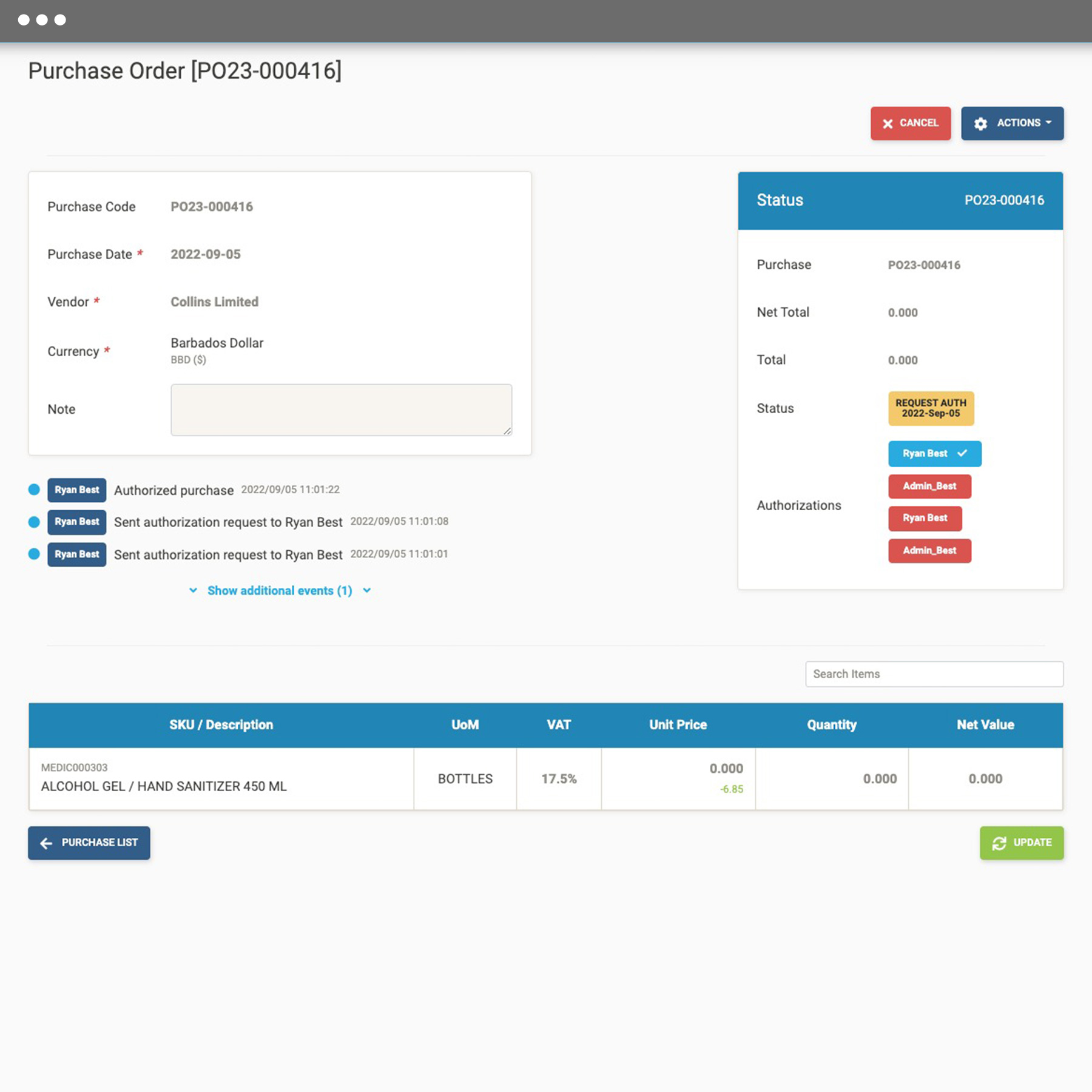Click the Ryan Best badge on Authorized purchase event
1092x1092 pixels.
tap(76, 490)
